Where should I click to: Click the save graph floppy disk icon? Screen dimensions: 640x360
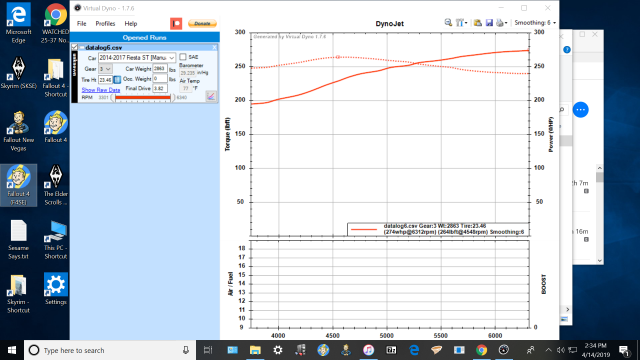(x=489, y=23)
